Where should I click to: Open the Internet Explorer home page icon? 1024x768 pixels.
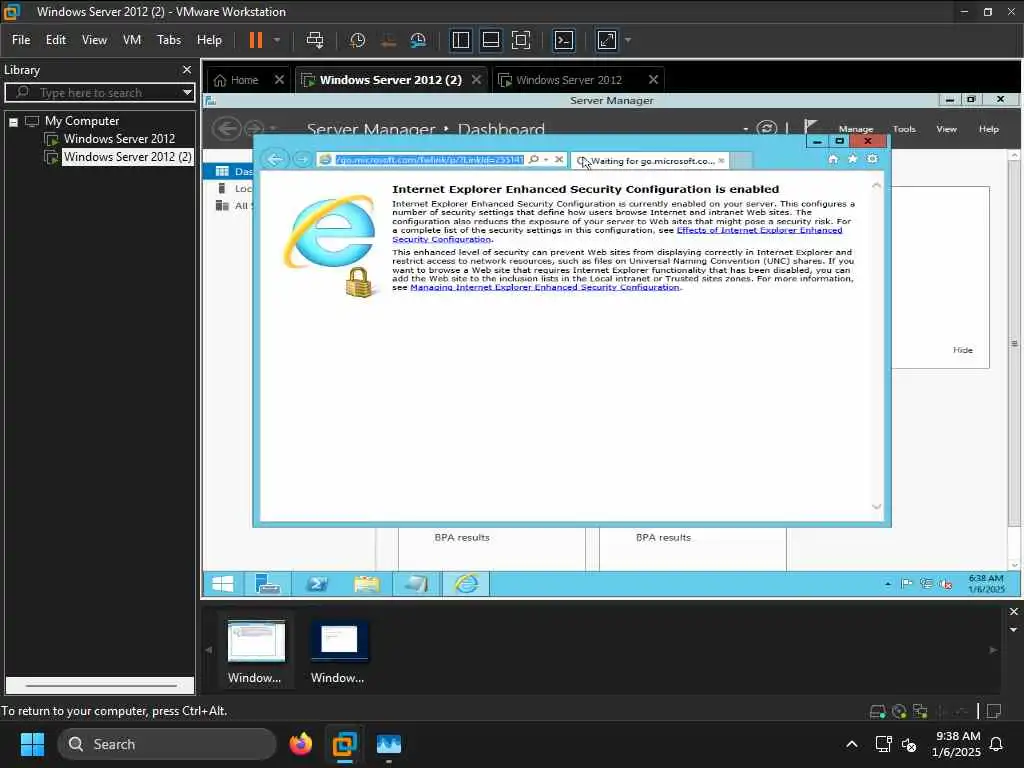[x=833, y=159]
